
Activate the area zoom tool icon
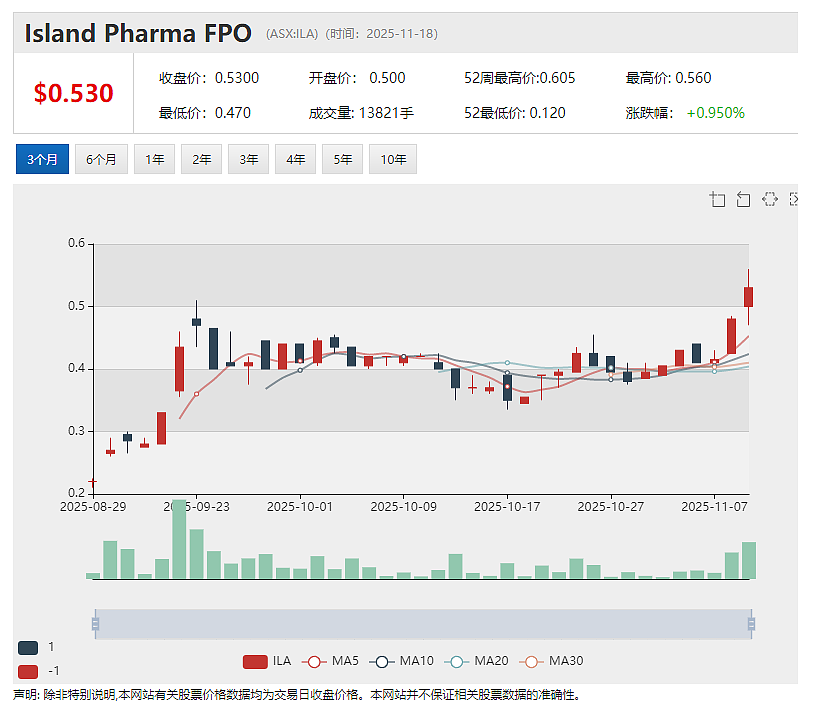718,199
